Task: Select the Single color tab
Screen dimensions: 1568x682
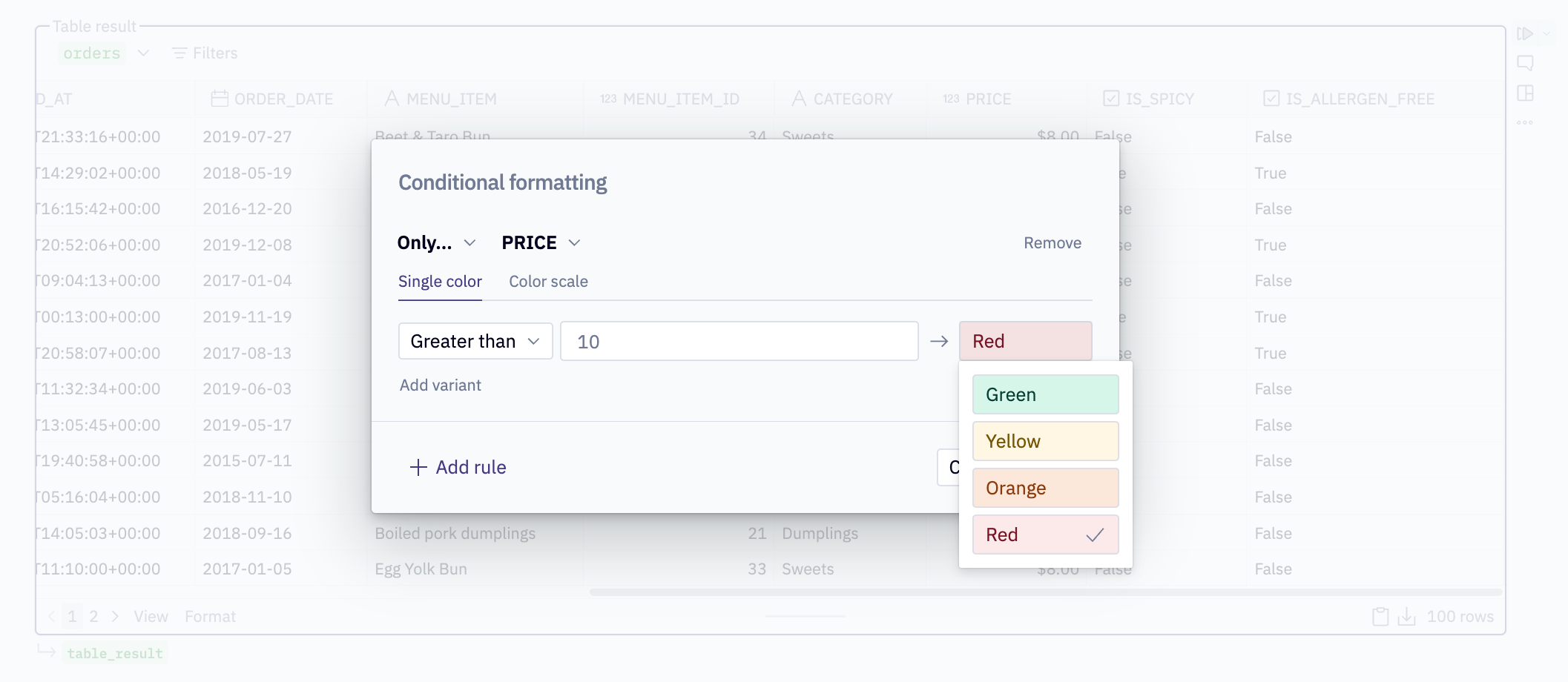Action: pyautogui.click(x=440, y=282)
